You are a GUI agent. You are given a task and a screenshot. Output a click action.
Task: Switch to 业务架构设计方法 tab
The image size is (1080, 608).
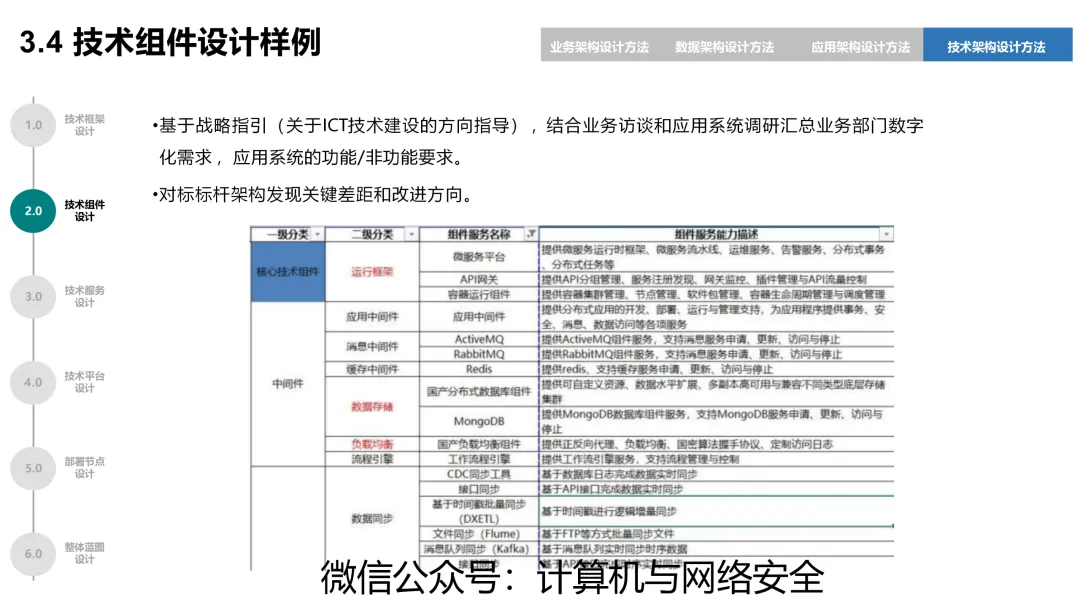point(599,47)
